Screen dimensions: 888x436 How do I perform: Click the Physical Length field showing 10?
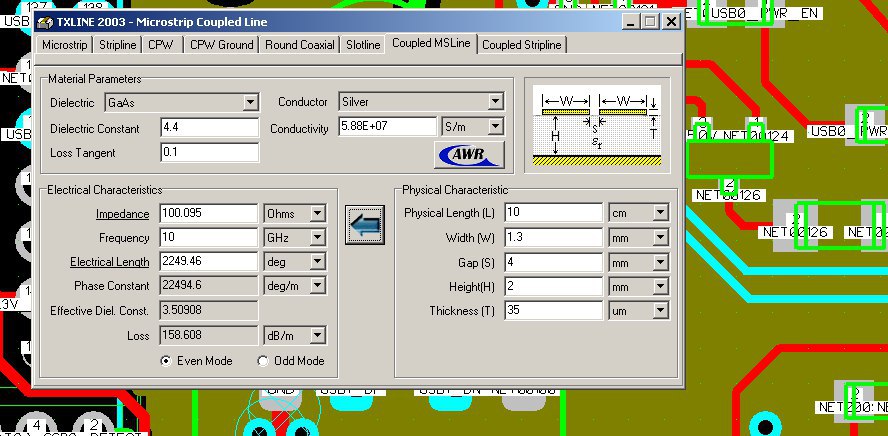pos(553,213)
